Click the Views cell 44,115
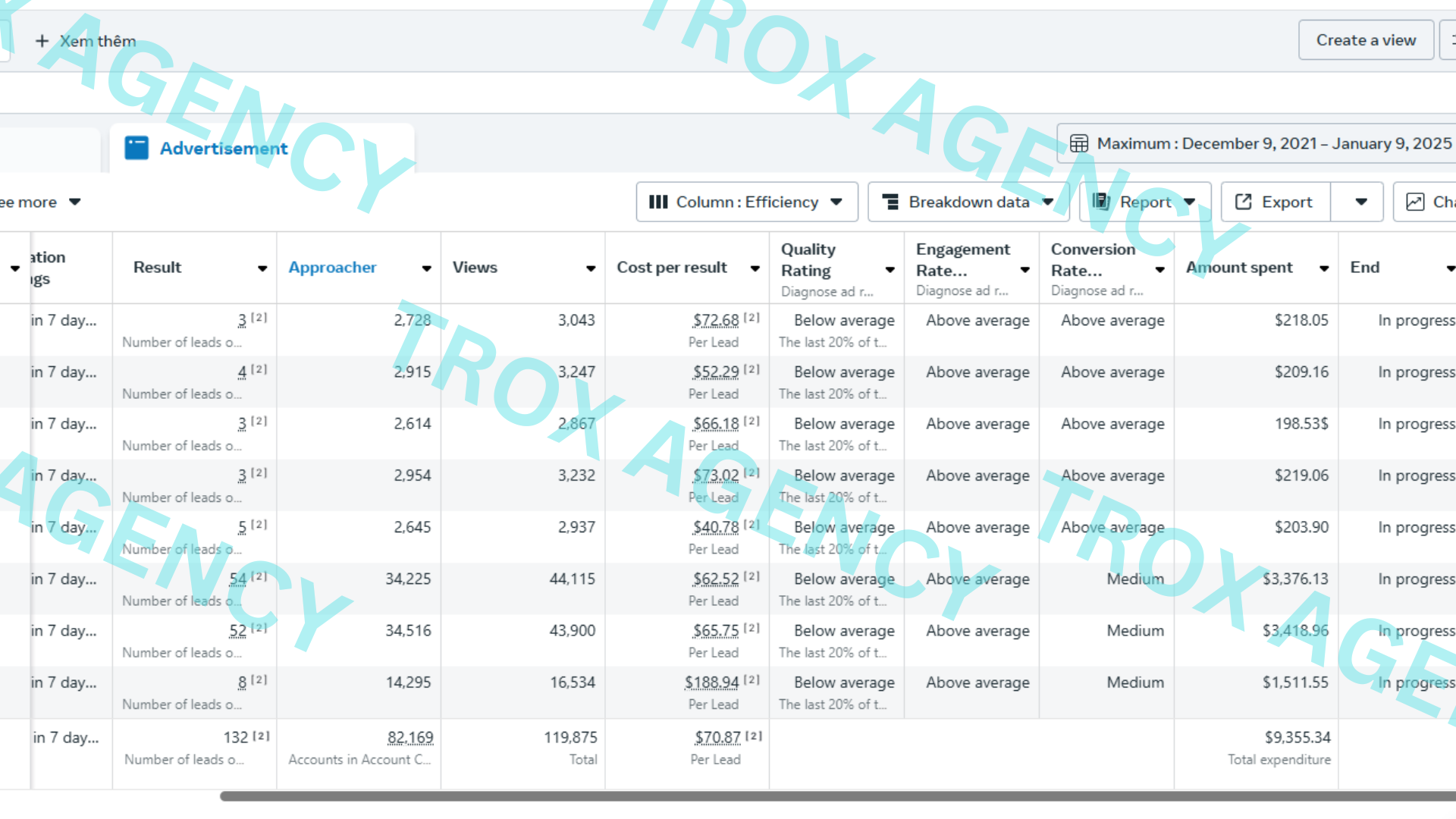The width and height of the screenshot is (1456, 819). pyautogui.click(x=573, y=579)
